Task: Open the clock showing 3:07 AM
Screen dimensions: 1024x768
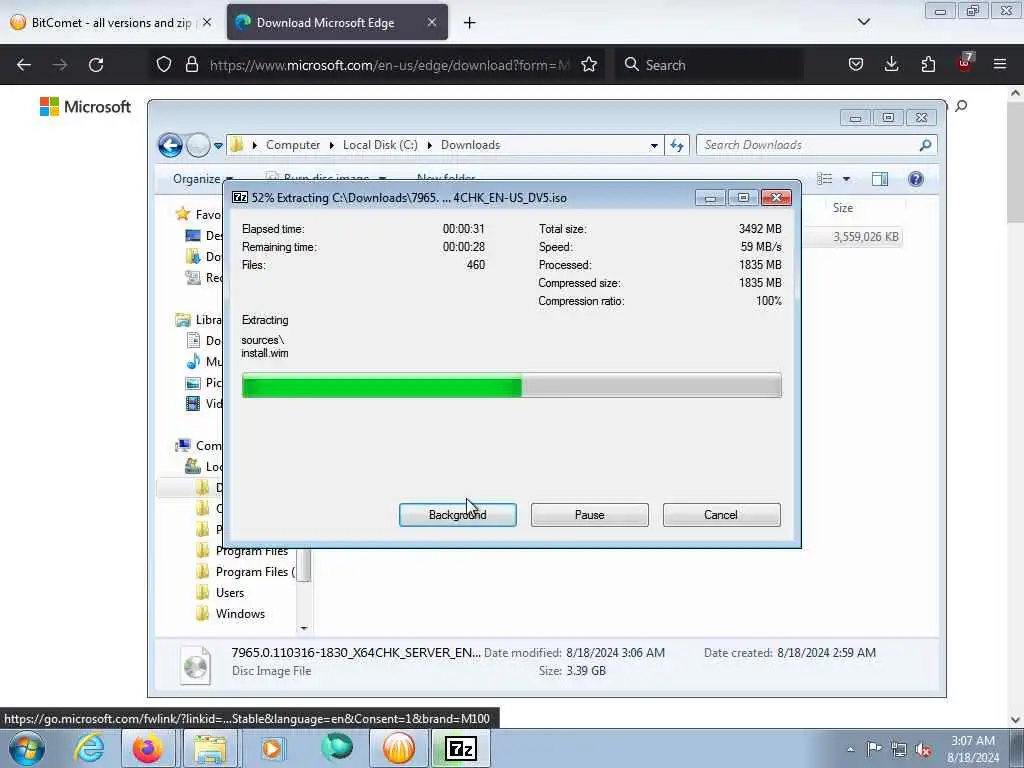Action: pyautogui.click(x=972, y=748)
